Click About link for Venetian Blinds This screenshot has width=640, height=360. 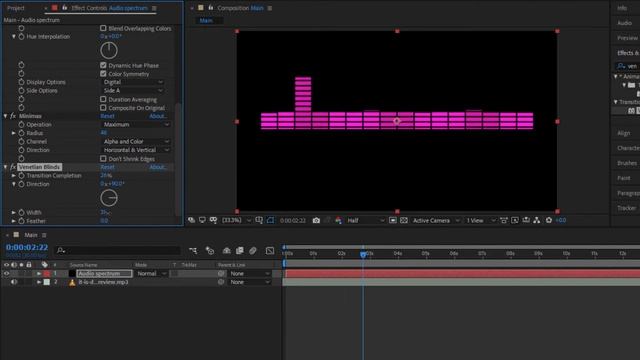click(158, 167)
